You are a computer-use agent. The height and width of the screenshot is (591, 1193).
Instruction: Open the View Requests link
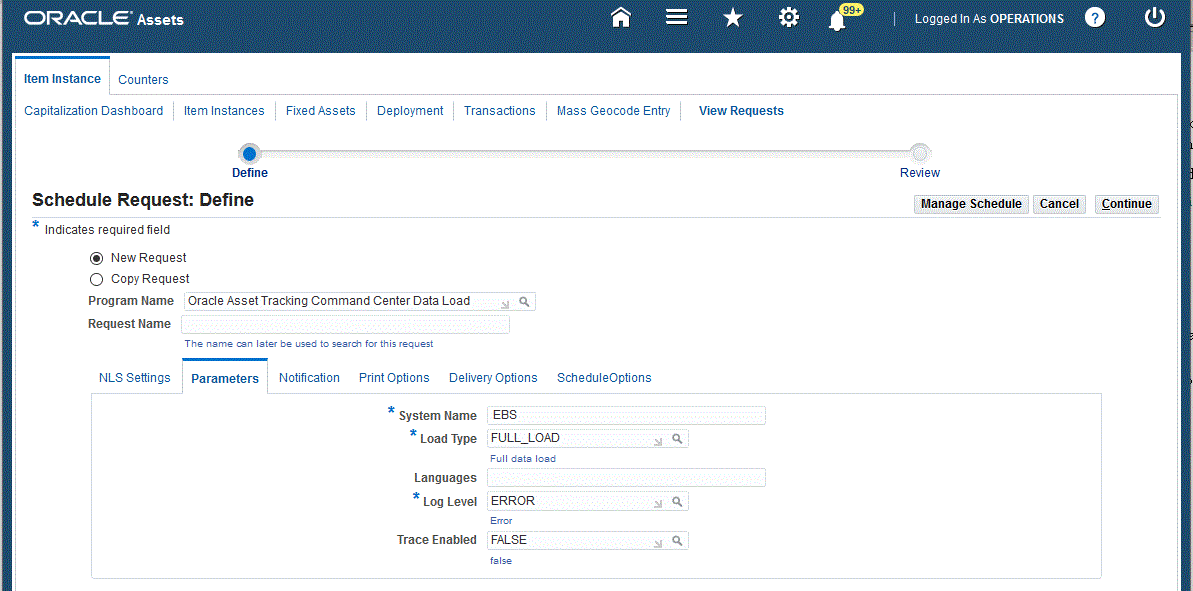pos(740,110)
